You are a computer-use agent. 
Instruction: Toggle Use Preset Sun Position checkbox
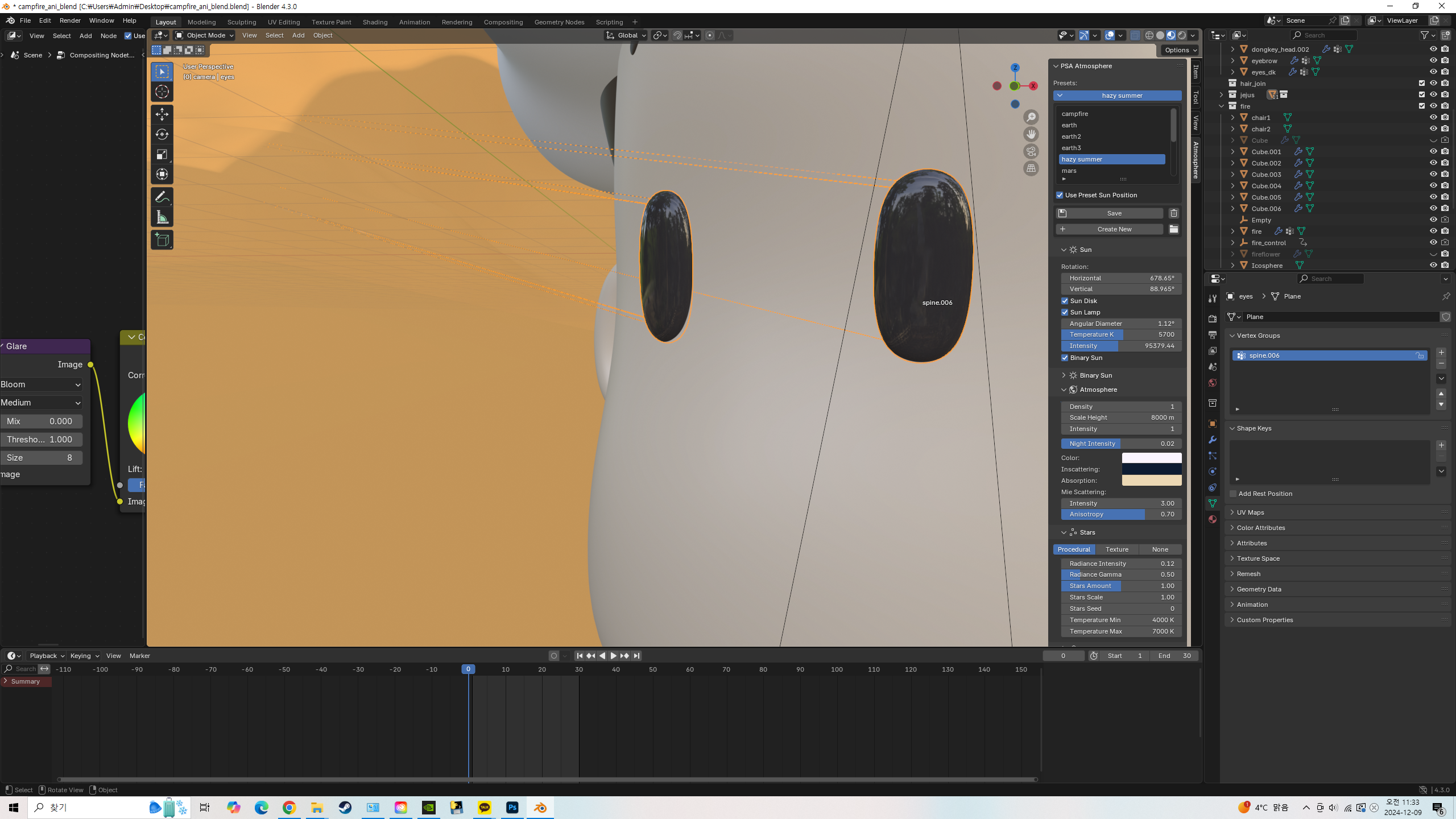(1060, 195)
